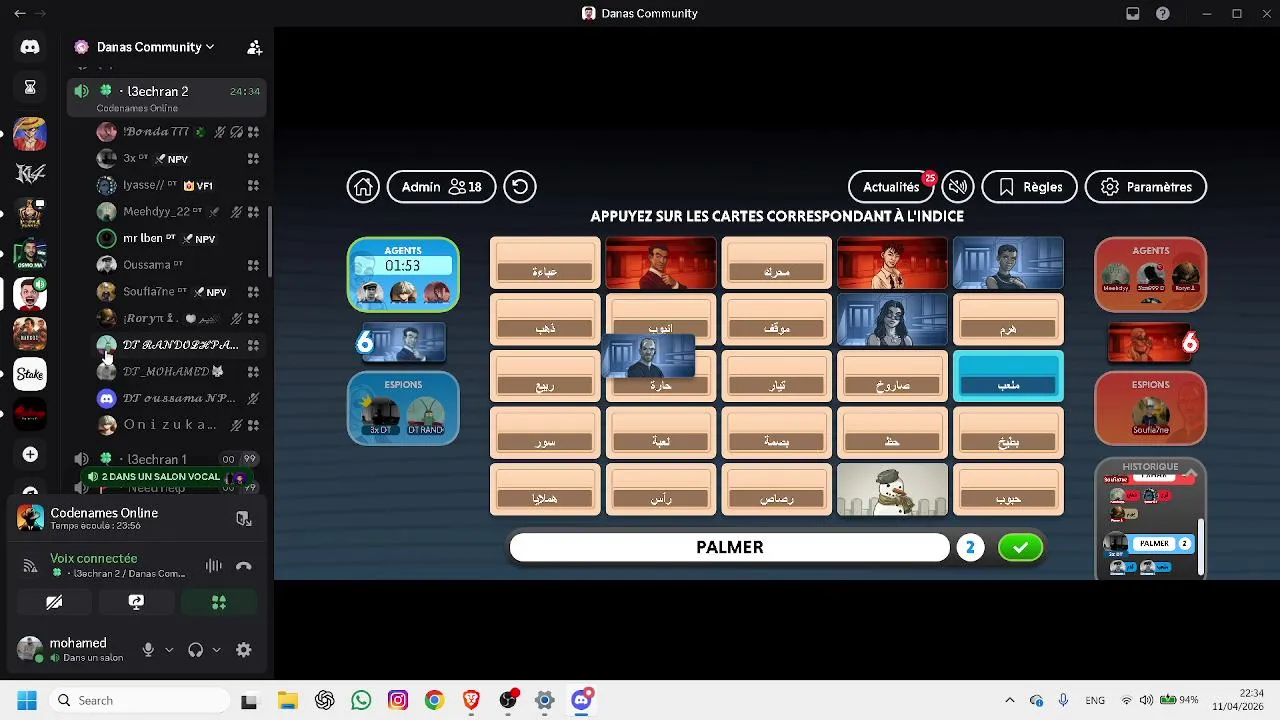Open Discord direct messages home icon
This screenshot has height=720, width=1280.
[30, 47]
